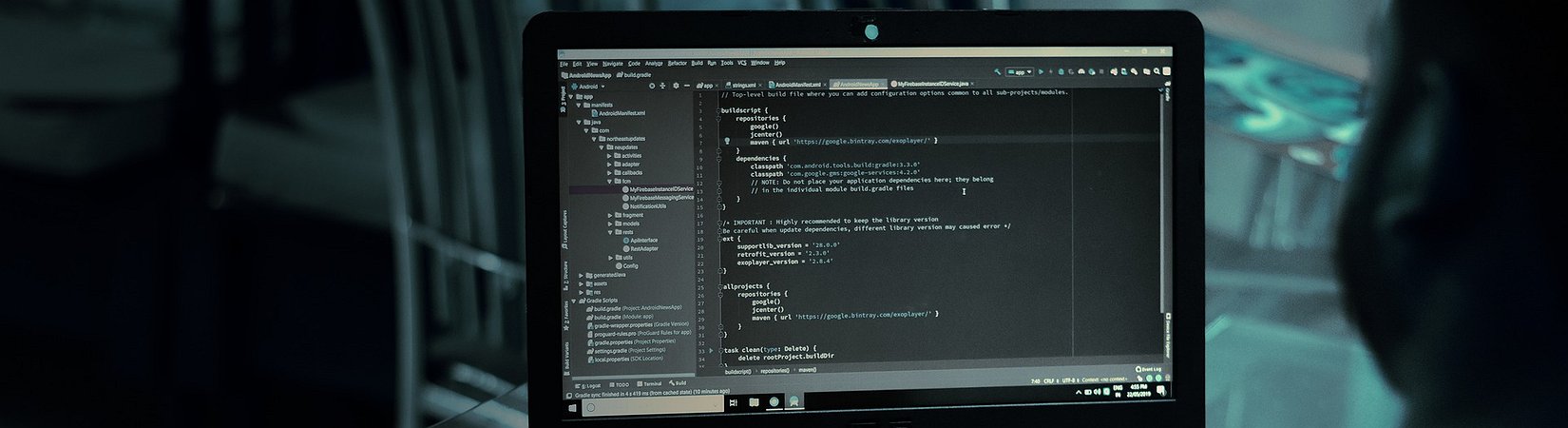Click the scroll-from-source target icon in Project panel
Image resolution: width=1568 pixels, height=428 pixels.
point(652,86)
